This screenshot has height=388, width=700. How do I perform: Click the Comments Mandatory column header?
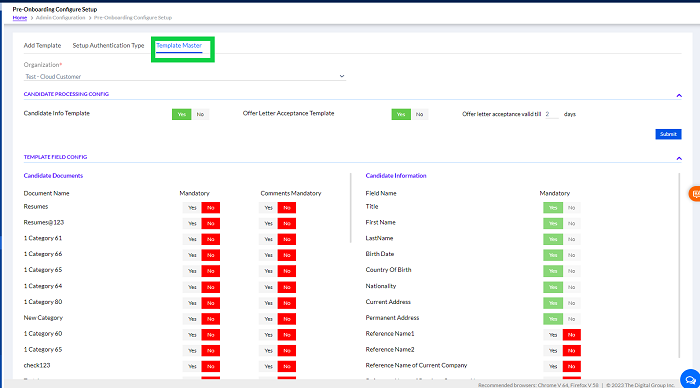coord(291,193)
